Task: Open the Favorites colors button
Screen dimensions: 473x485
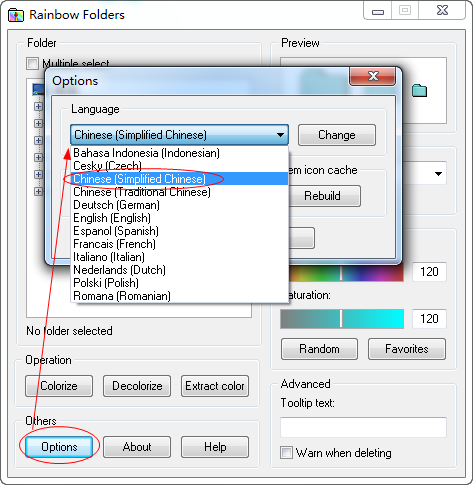Action: [407, 349]
